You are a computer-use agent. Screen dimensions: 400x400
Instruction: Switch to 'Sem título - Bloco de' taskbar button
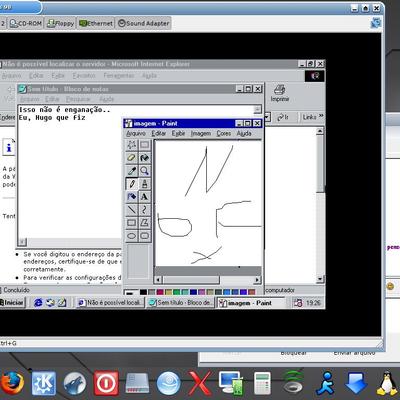coord(180,303)
